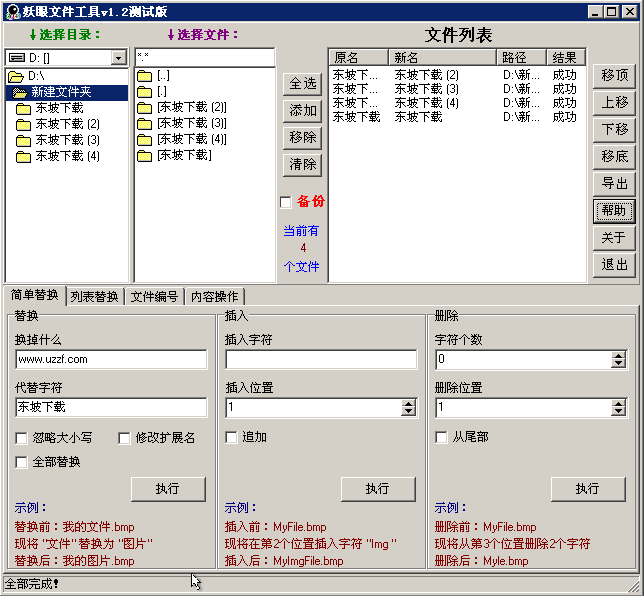Viewport: 644px width, 596px height.
Task: Click 执行 in the 替换 group
Action: [x=168, y=489]
